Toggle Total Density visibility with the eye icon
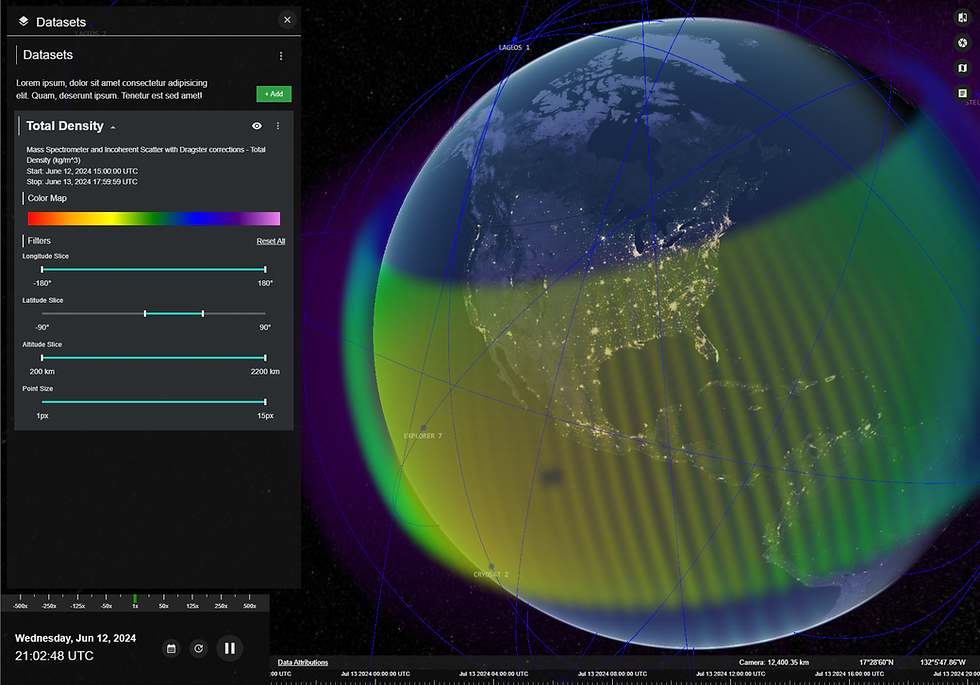 pos(257,126)
